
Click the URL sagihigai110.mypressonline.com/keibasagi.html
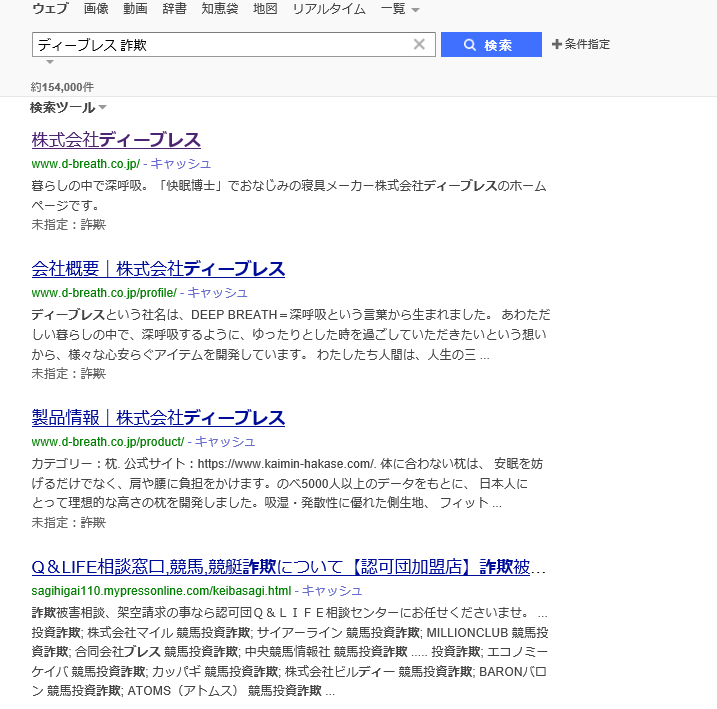pos(161,591)
